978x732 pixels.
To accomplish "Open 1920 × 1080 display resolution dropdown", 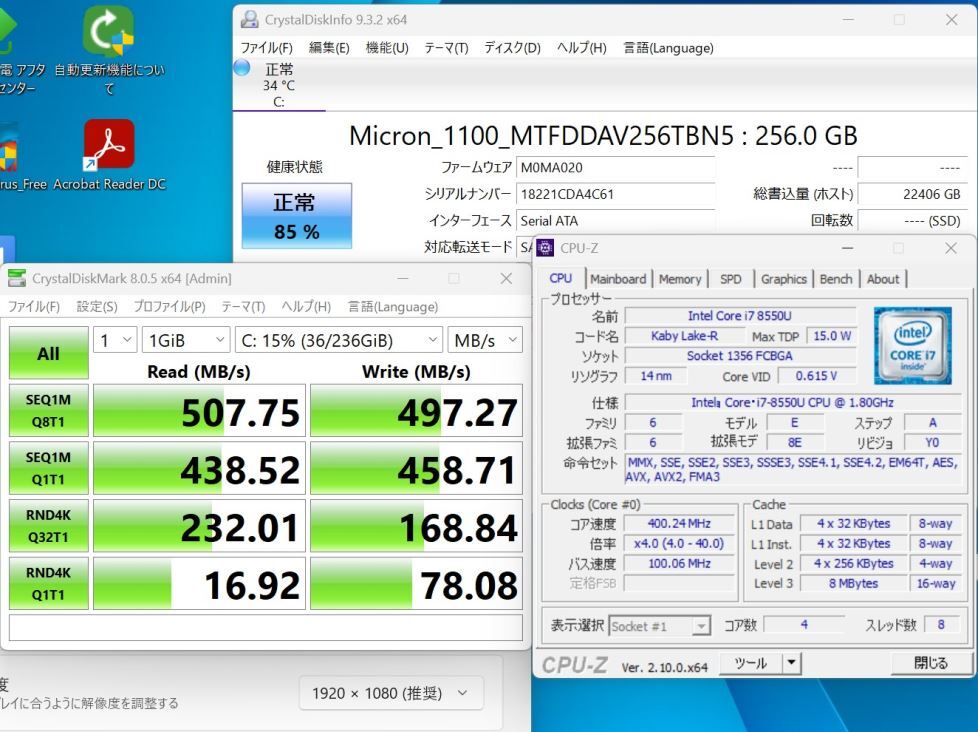I will 391,693.
